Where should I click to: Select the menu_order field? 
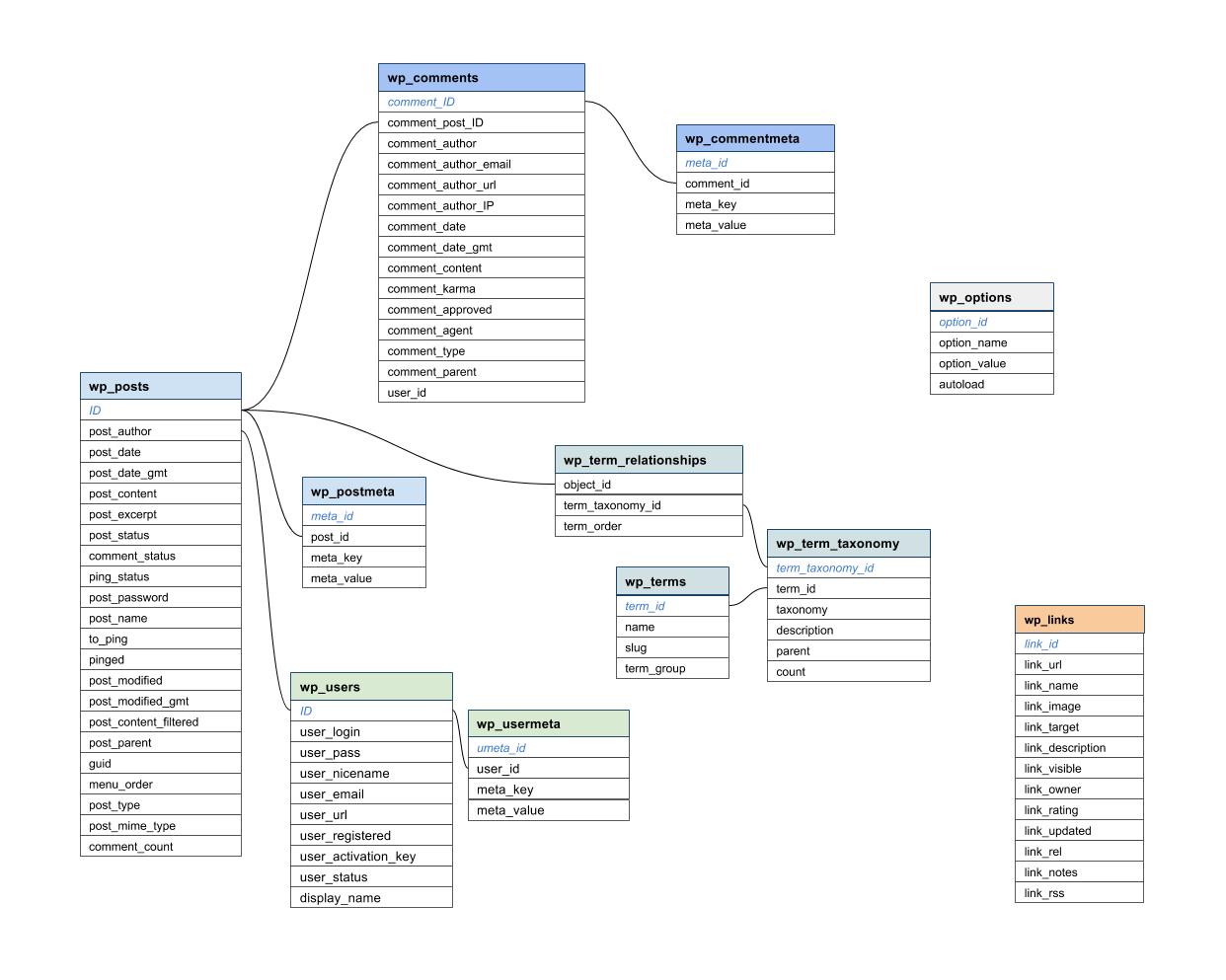pyautogui.click(x=161, y=784)
